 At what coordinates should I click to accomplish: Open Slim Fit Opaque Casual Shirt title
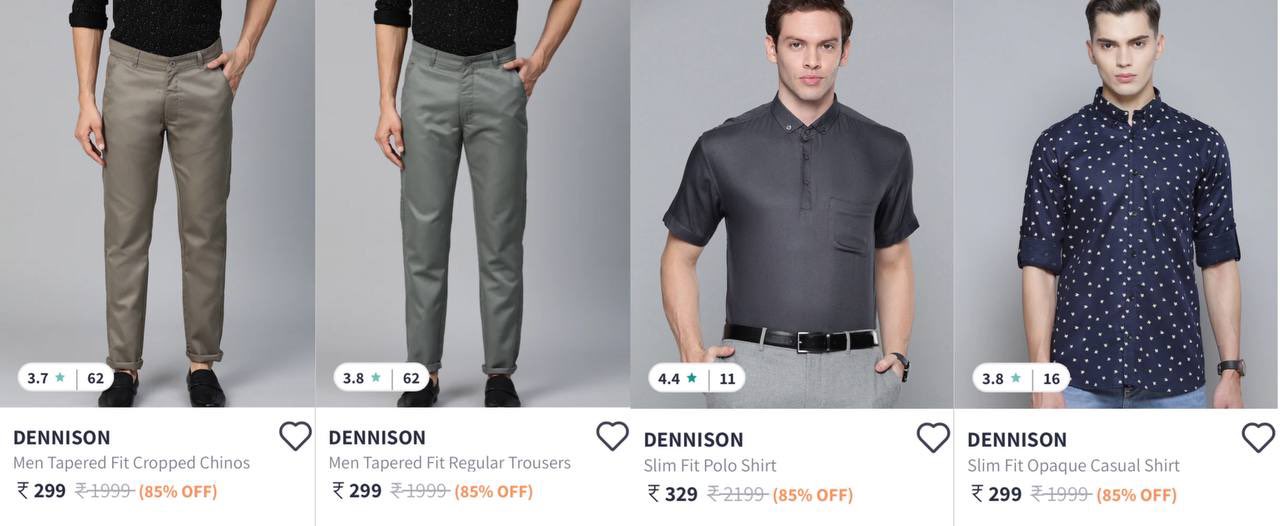(1073, 465)
